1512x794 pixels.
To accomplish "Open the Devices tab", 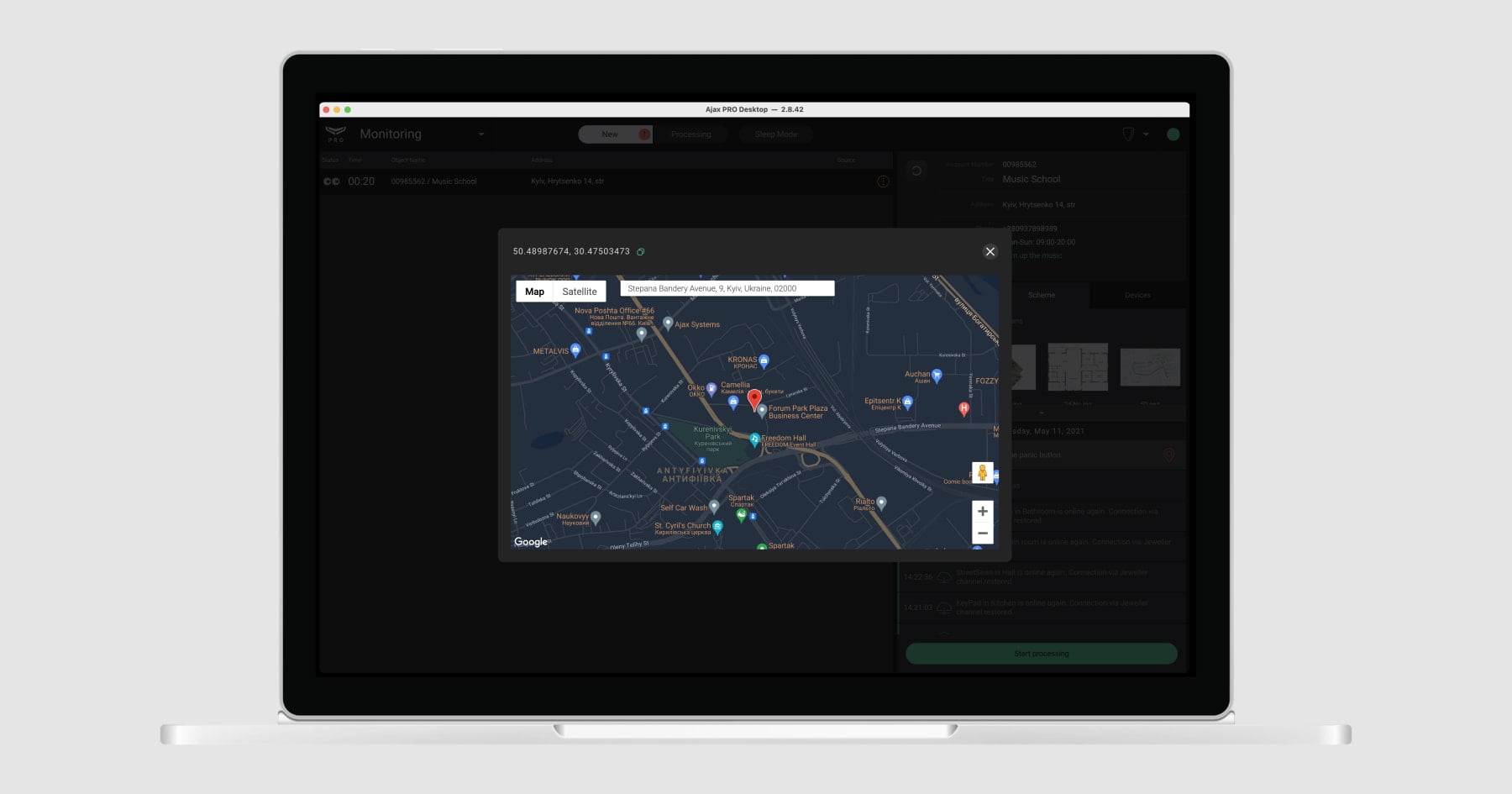I will (1137, 295).
